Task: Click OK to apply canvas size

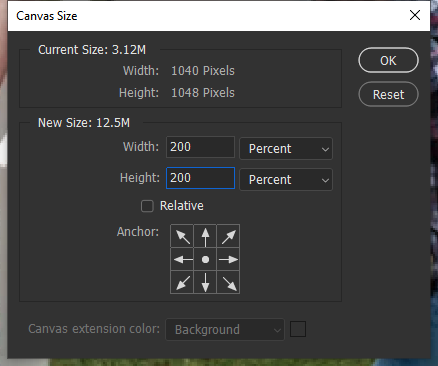Action: (x=388, y=60)
